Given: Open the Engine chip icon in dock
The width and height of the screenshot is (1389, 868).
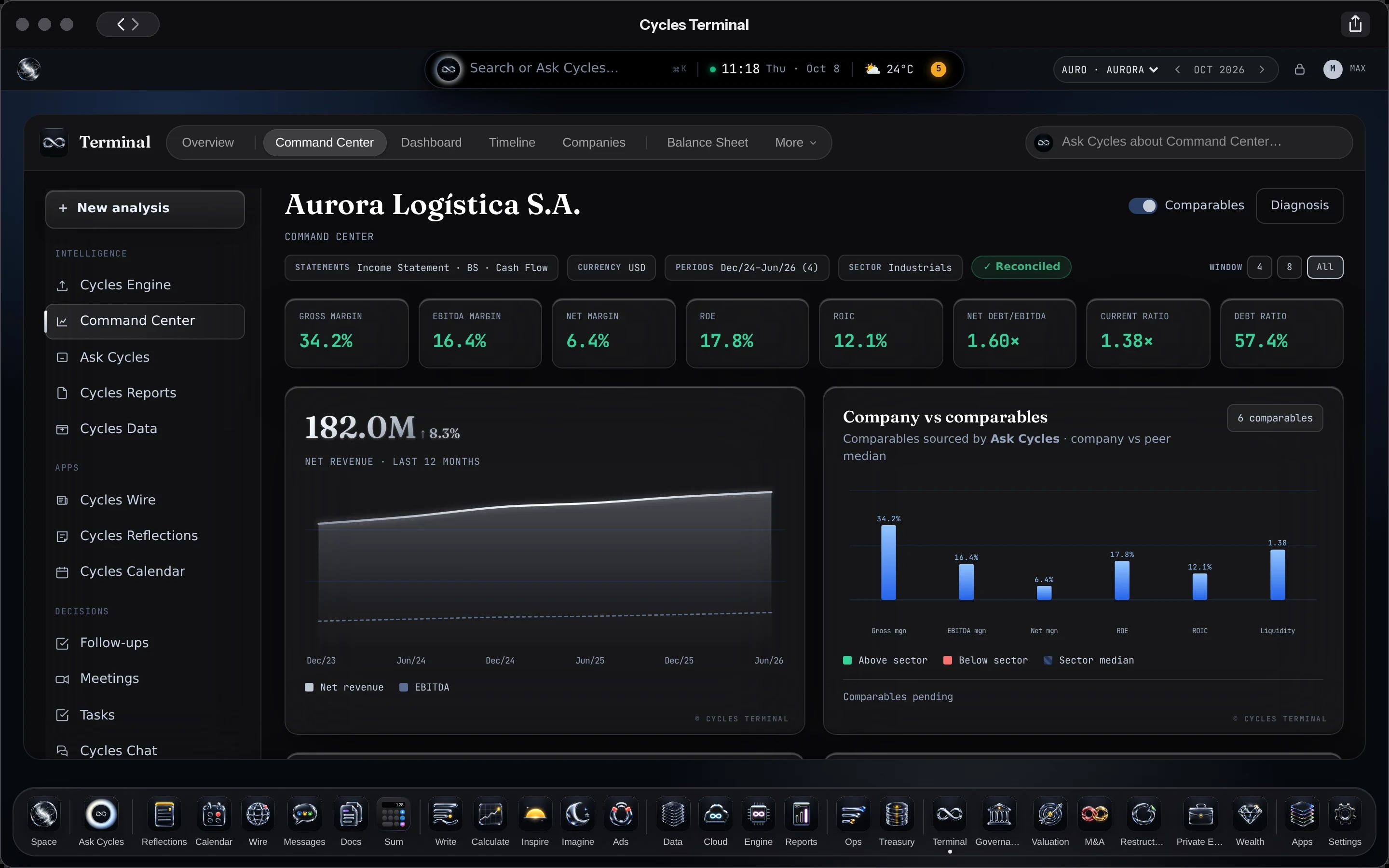Looking at the screenshot, I should [x=758, y=814].
